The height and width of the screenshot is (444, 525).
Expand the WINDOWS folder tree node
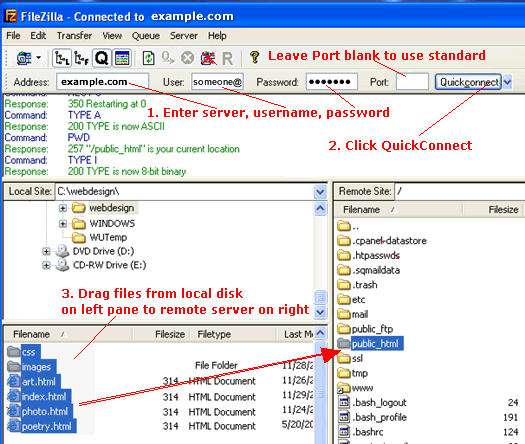tap(63, 223)
